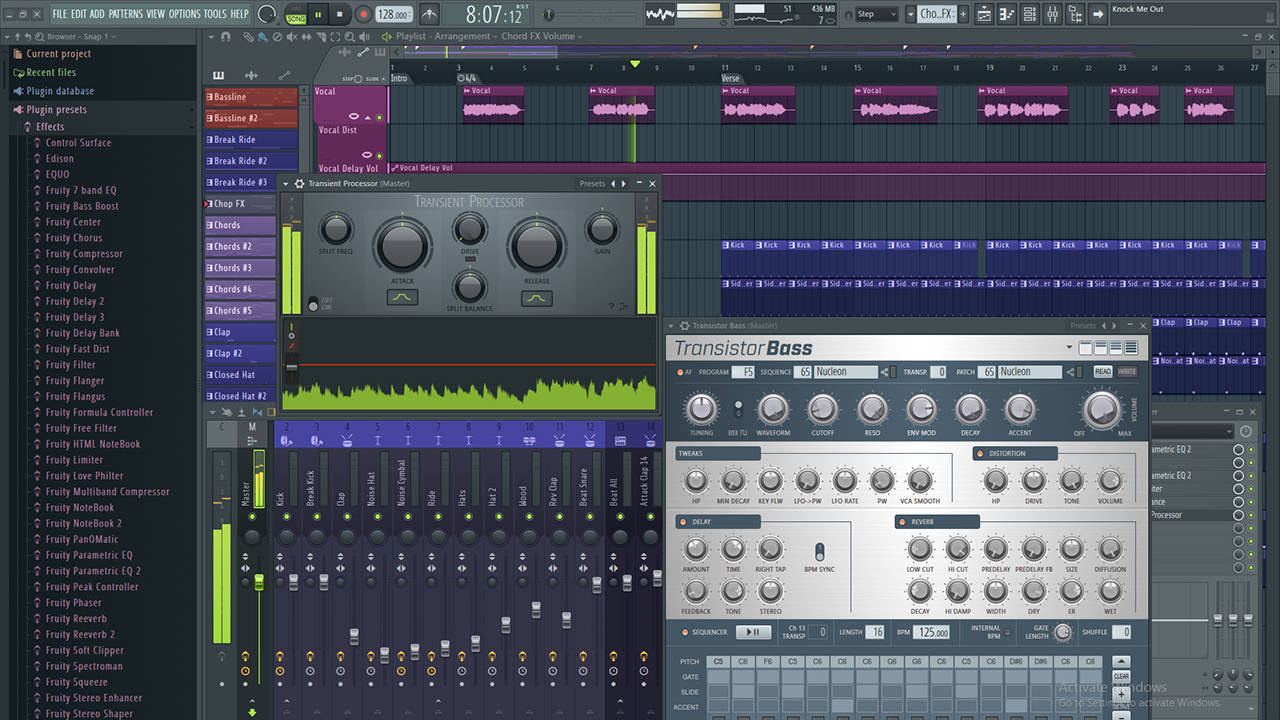The height and width of the screenshot is (720, 1280).
Task: Go to next Transient Processor preset arrow
Action: pyautogui.click(x=624, y=184)
